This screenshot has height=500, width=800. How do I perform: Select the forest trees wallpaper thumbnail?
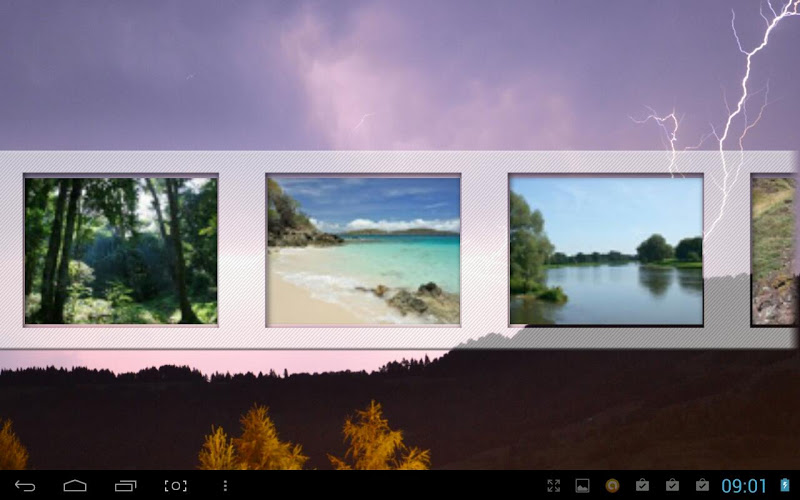[121, 250]
